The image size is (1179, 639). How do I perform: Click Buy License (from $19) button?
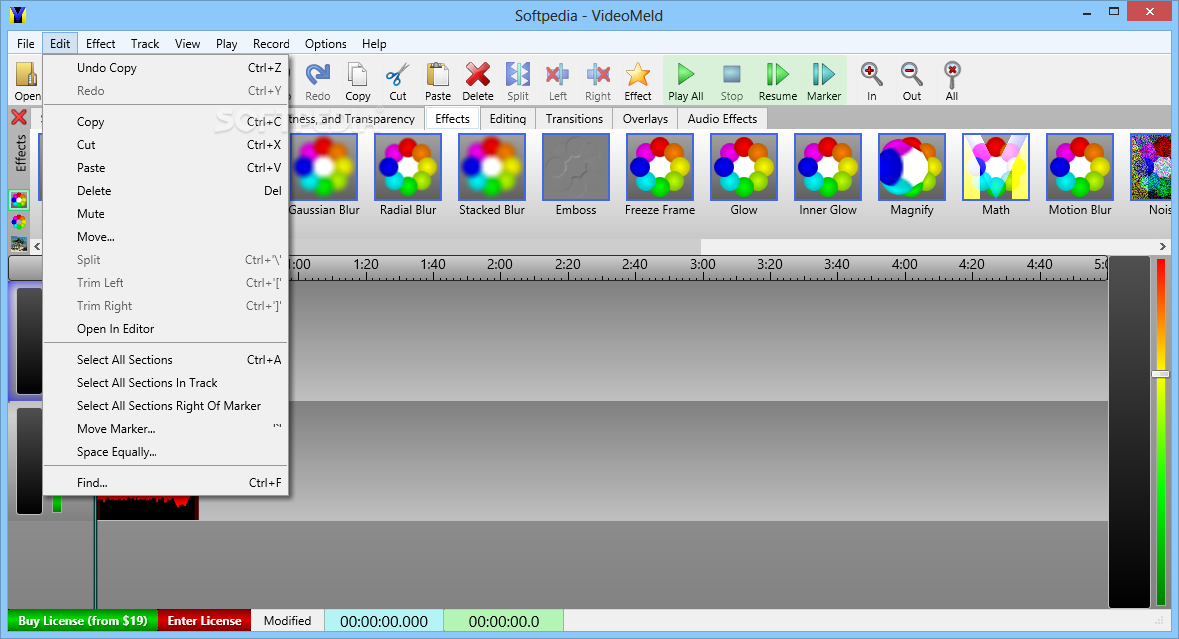click(x=83, y=620)
